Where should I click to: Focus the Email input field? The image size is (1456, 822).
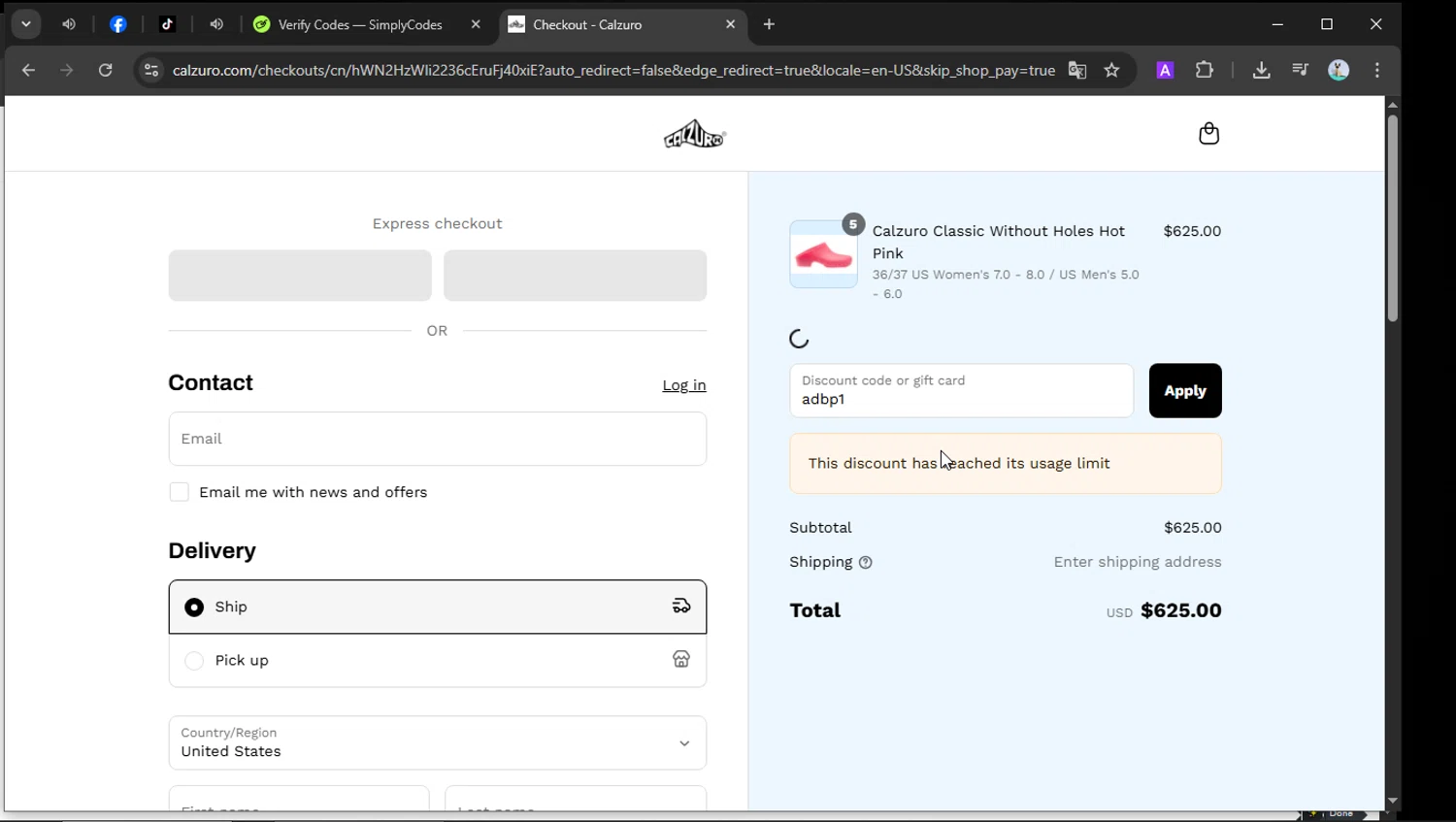pos(438,439)
